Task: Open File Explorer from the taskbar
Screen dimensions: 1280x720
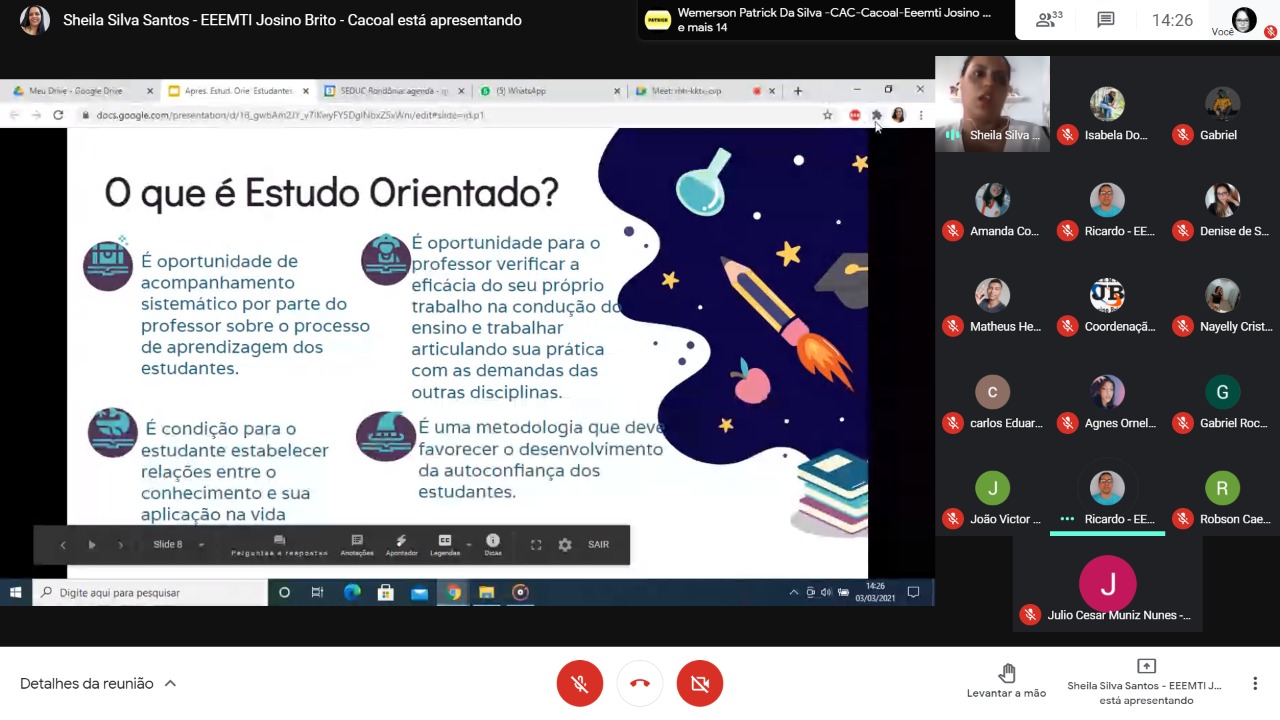Action: 486,592
